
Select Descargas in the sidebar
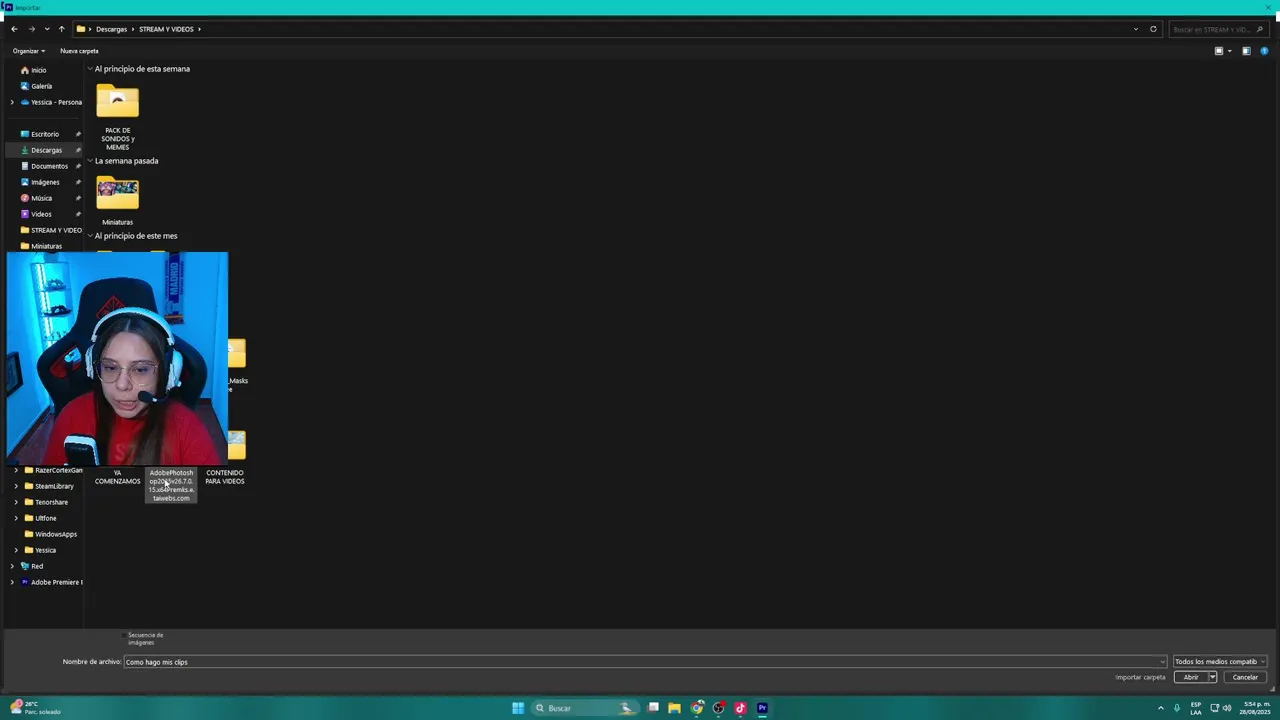46,150
